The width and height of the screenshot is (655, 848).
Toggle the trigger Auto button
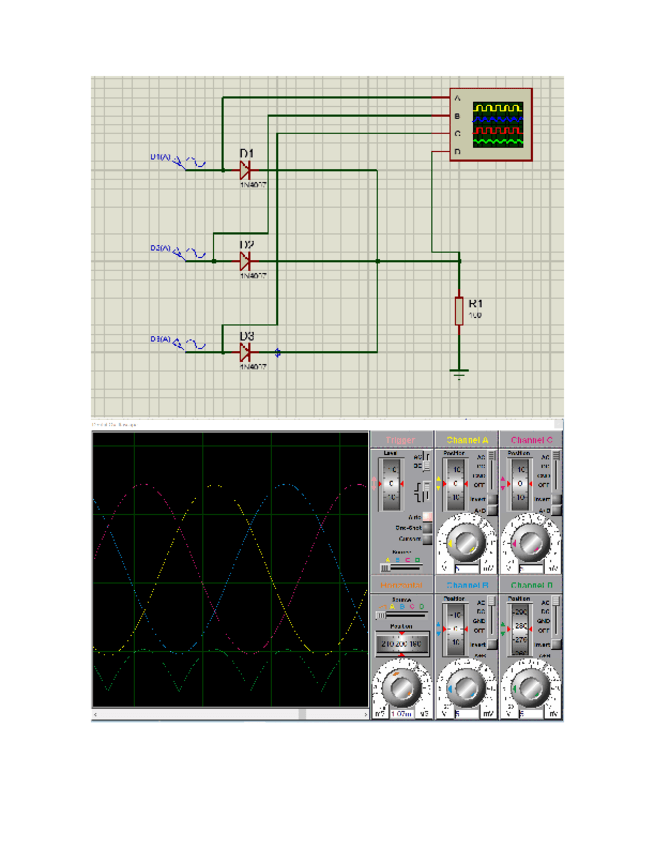coord(428,516)
